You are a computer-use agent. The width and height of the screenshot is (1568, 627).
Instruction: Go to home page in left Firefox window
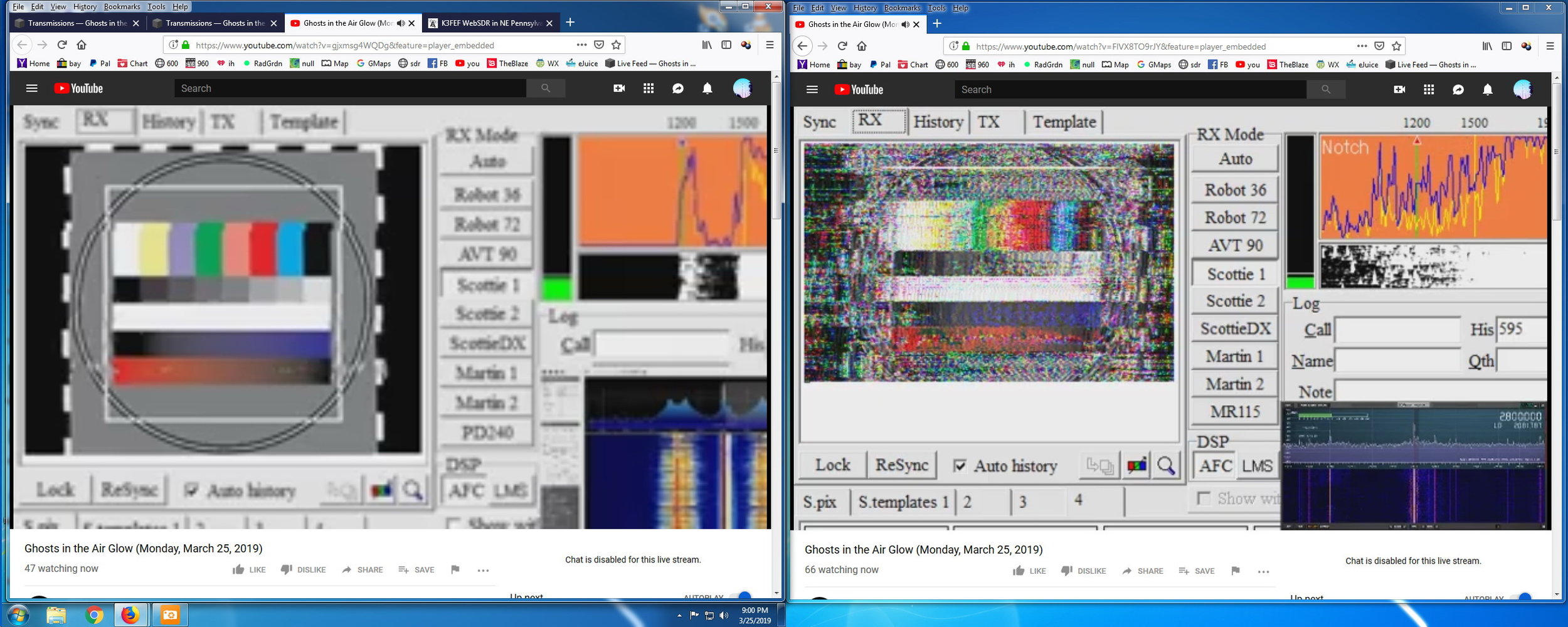tap(82, 45)
